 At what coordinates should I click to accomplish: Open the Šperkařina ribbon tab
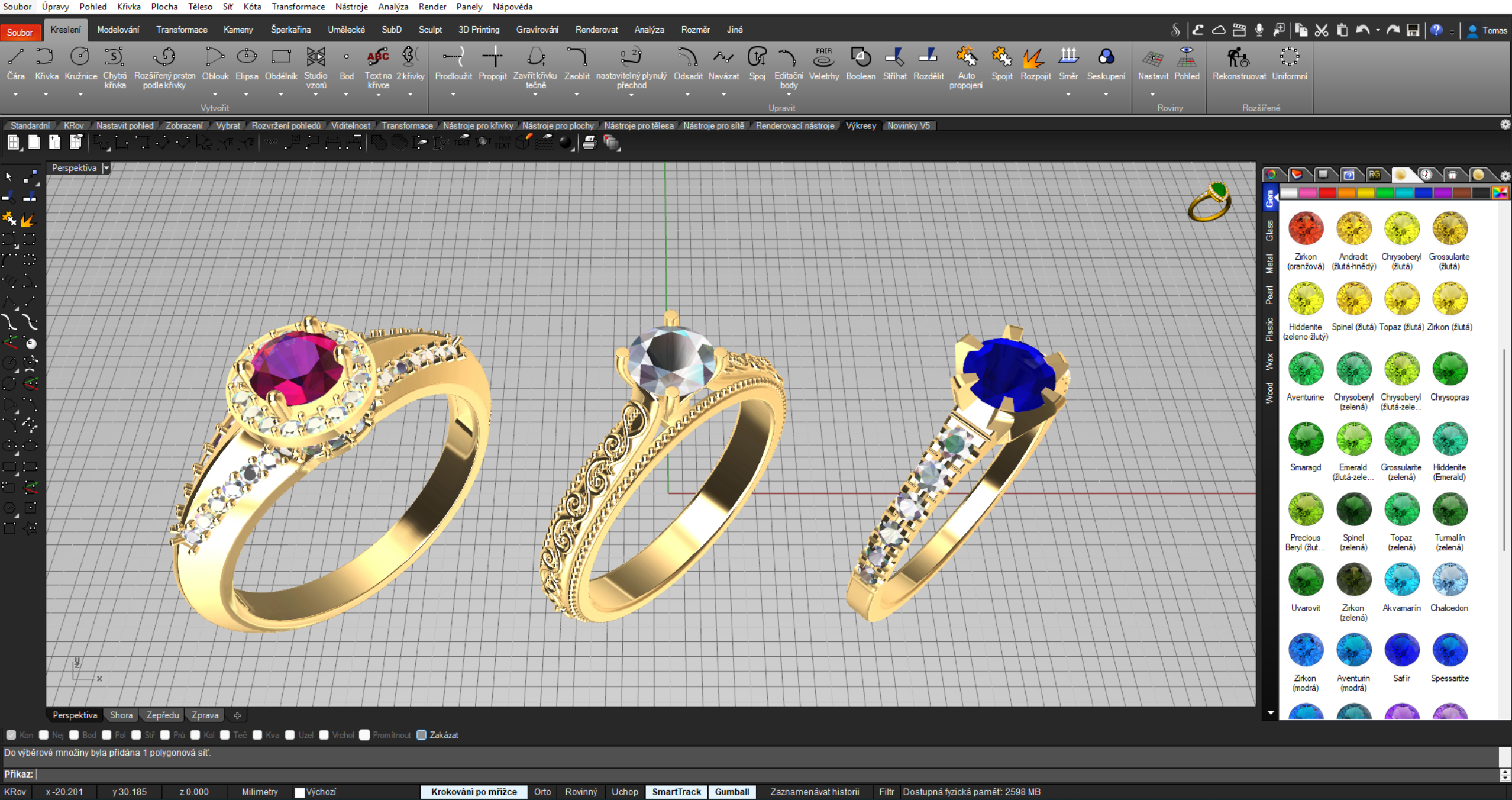[x=290, y=30]
